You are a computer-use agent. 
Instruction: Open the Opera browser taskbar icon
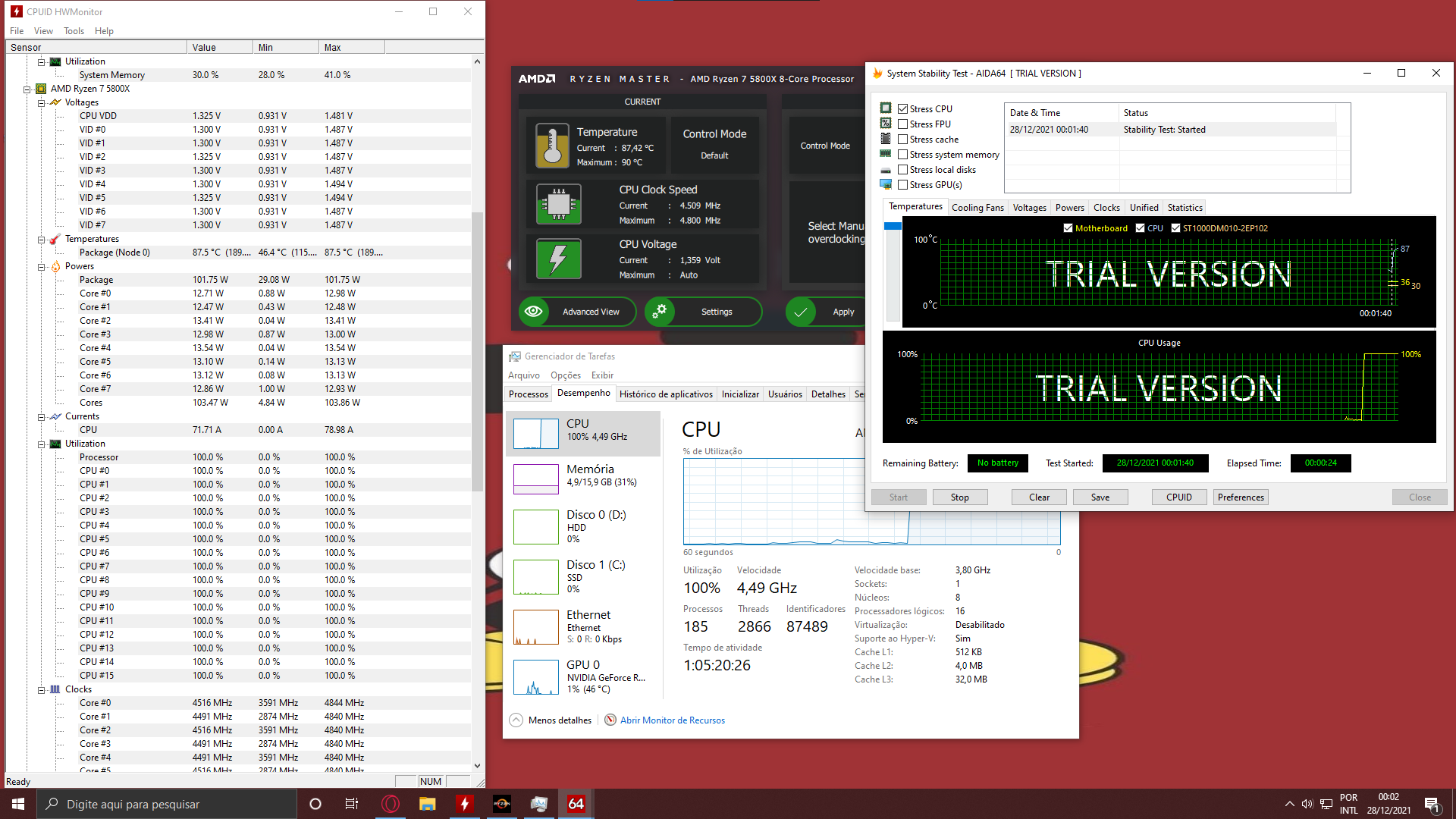(x=391, y=804)
